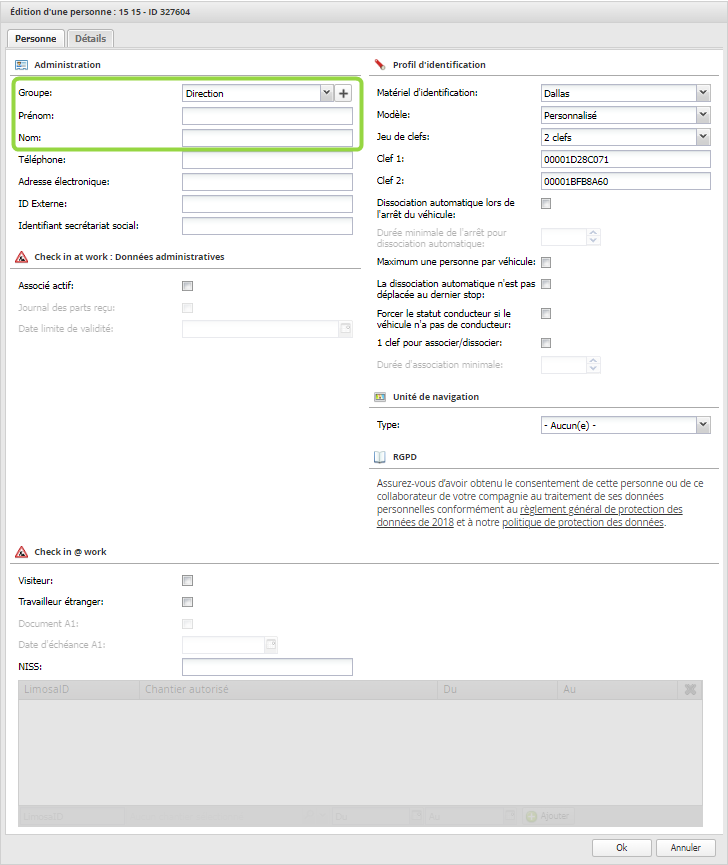Tick the Travailleur étranger checkbox
728x865 pixels.
click(188, 602)
